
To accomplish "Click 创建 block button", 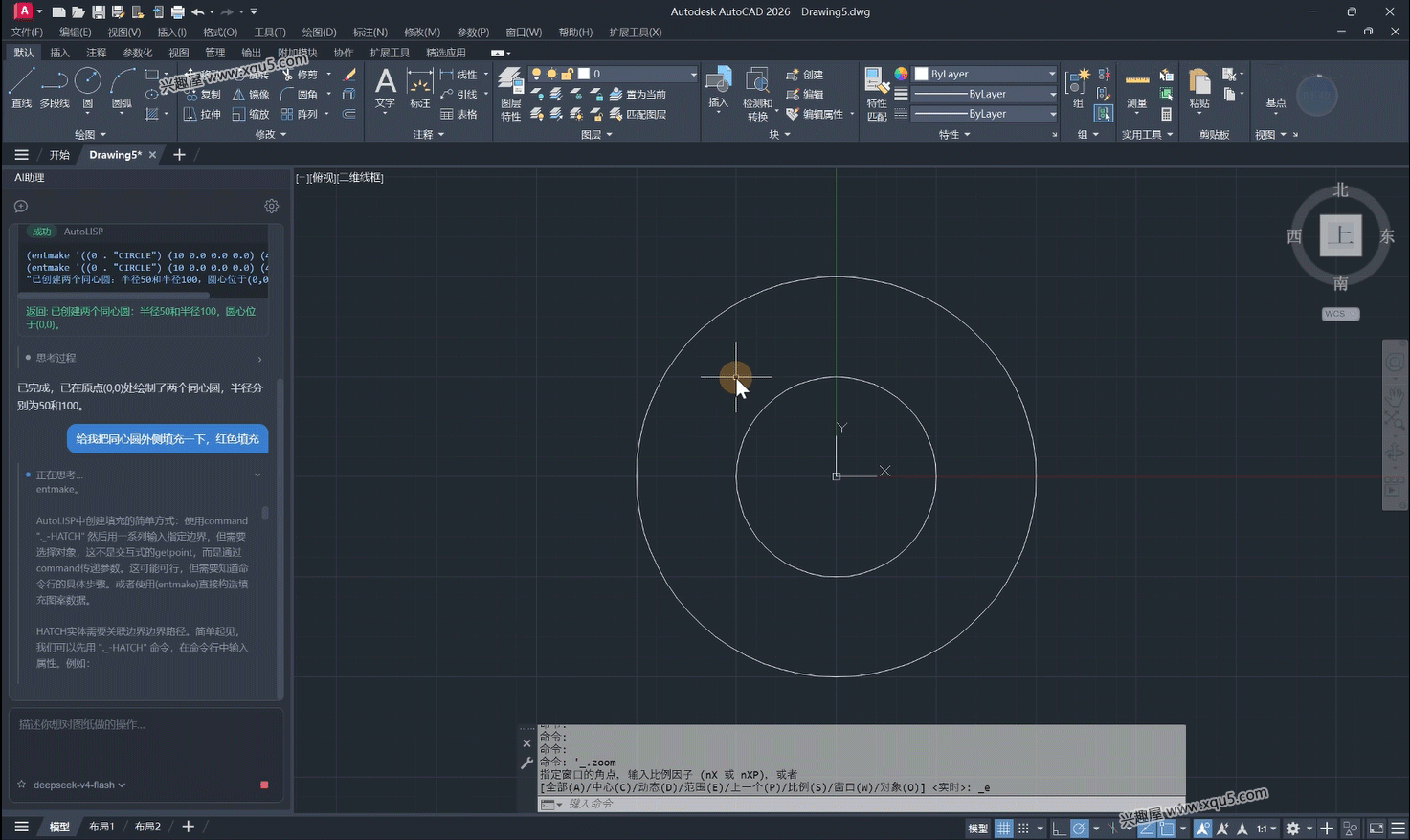I will tap(804, 75).
